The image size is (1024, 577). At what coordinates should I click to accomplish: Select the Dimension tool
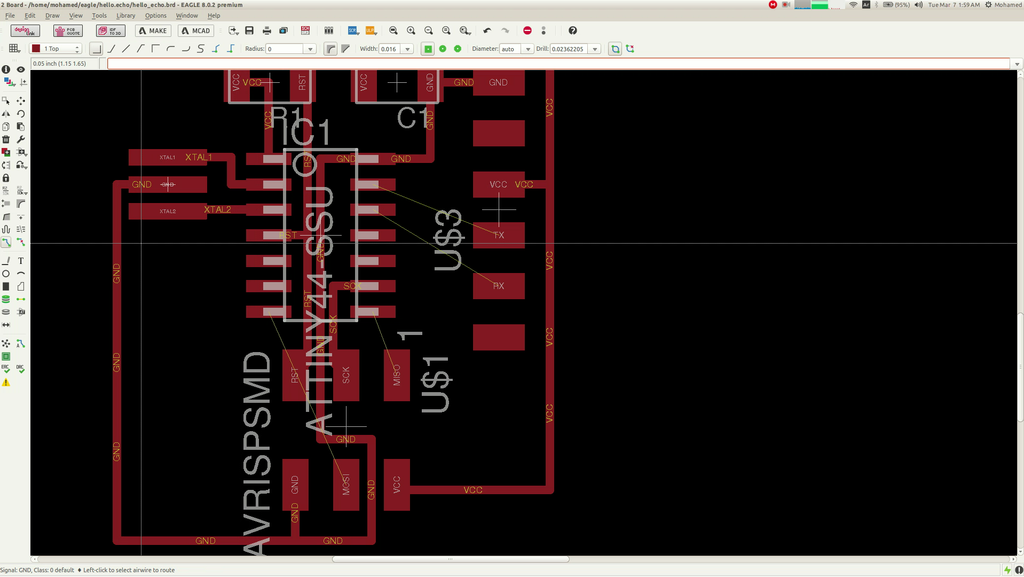6,325
